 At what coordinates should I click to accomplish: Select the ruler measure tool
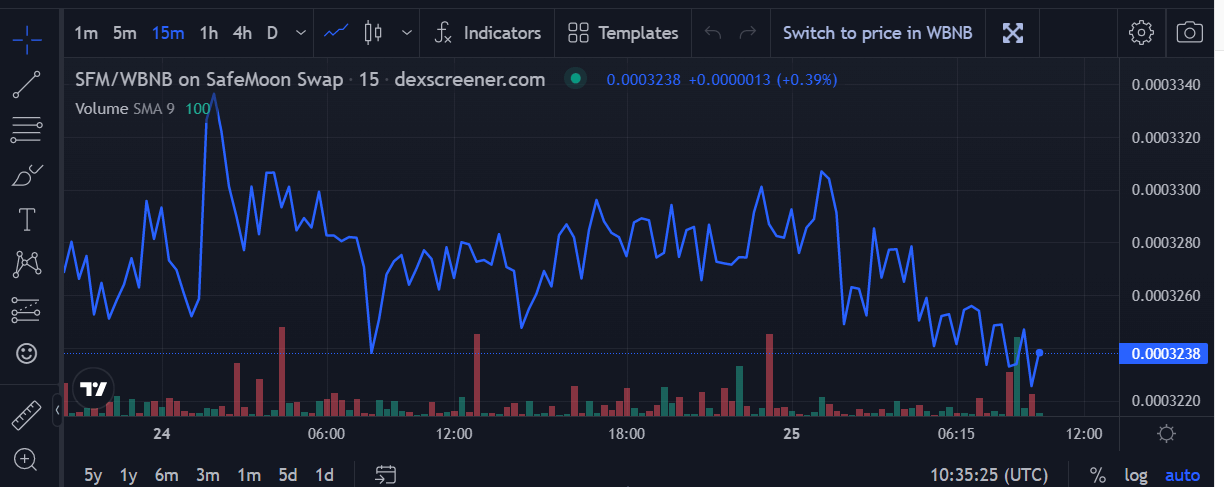tap(27, 414)
